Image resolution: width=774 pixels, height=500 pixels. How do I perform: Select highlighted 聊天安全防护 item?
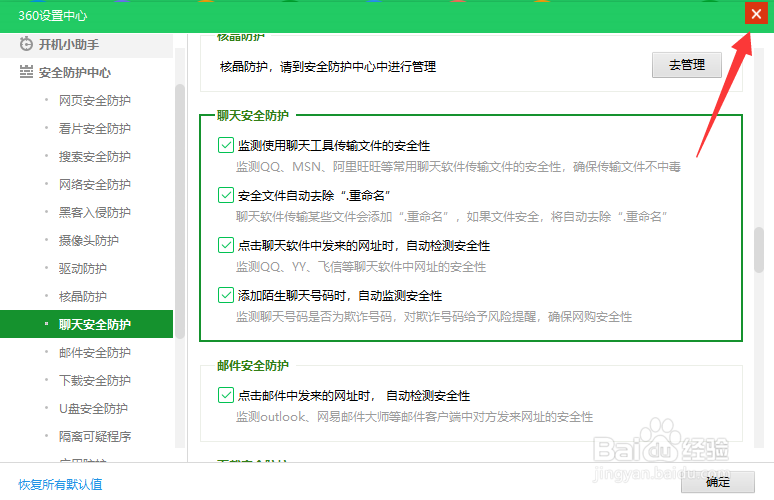(x=86, y=324)
